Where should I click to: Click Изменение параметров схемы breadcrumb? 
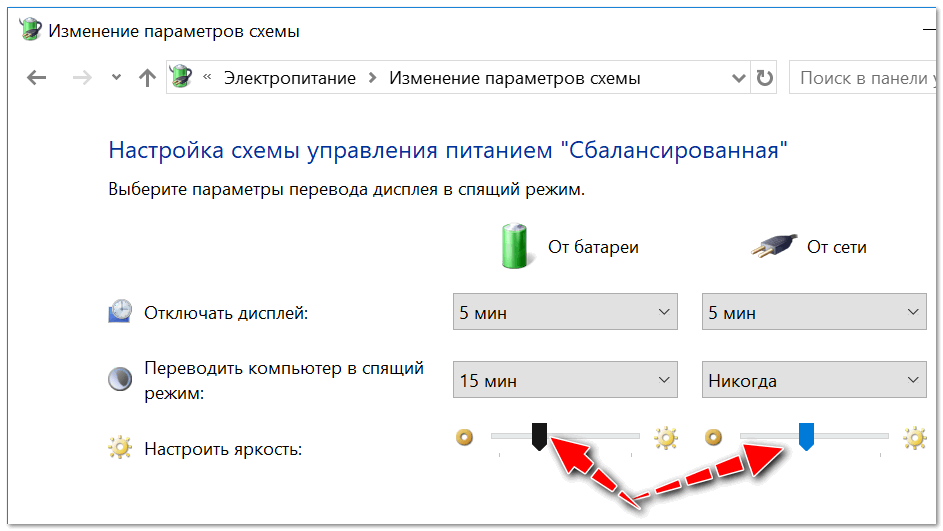pyautogui.click(x=514, y=78)
